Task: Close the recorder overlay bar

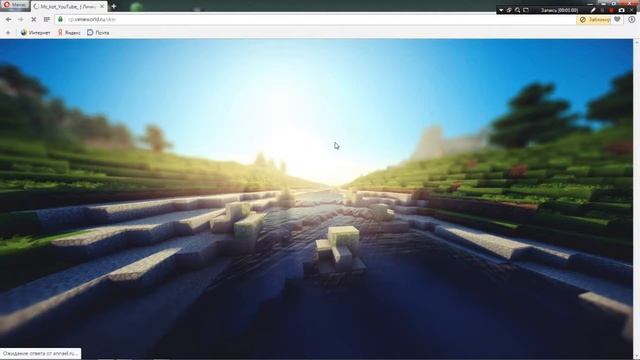Action: 632,10
